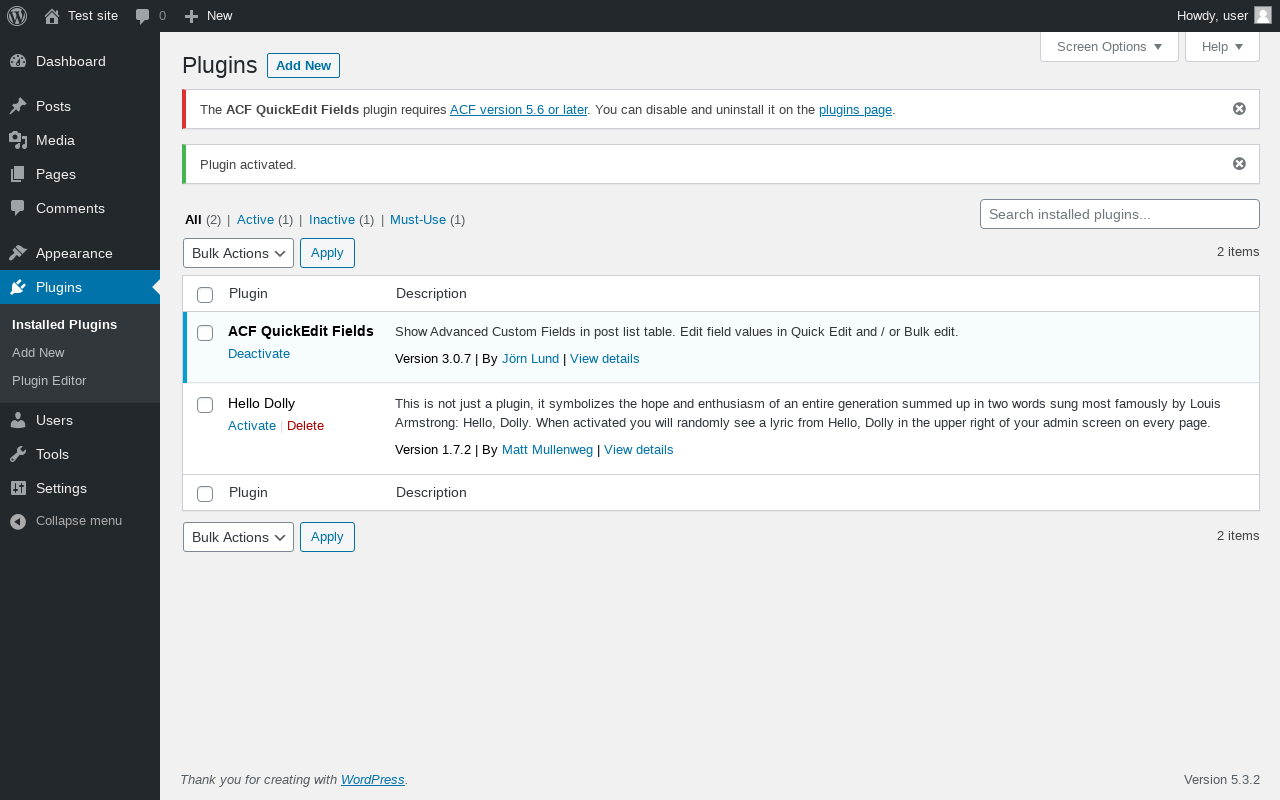This screenshot has width=1280, height=800.
Task: Check the ACF QuickEdit Fields plugin checkbox
Action: click(205, 333)
